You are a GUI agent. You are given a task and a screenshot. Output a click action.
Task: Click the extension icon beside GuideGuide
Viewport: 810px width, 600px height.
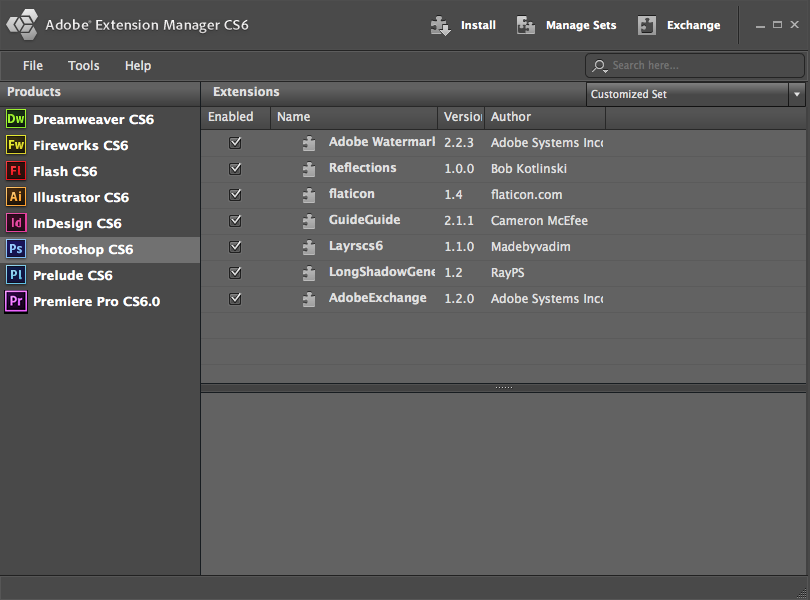tap(309, 221)
